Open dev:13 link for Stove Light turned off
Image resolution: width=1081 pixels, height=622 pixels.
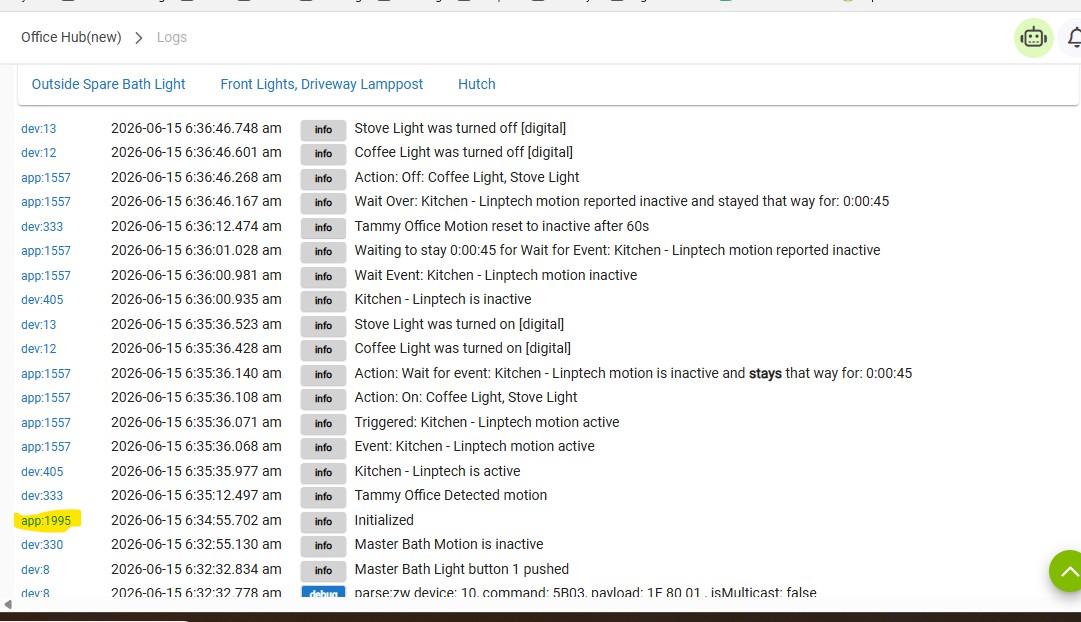[39, 129]
